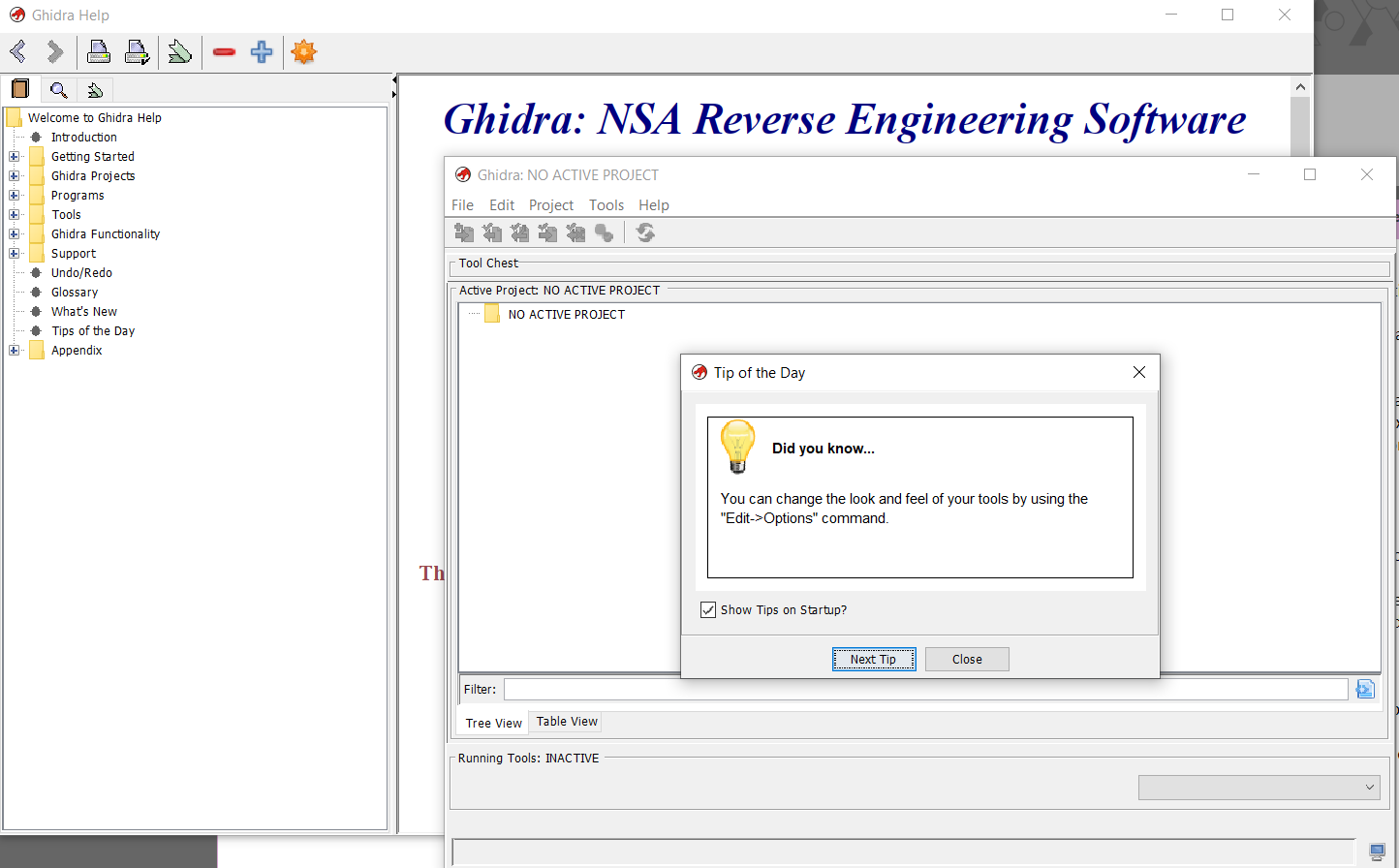Viewport: 1399px width, 868px height.
Task: Click the orange add-to-favorites star icon
Action: click(304, 51)
